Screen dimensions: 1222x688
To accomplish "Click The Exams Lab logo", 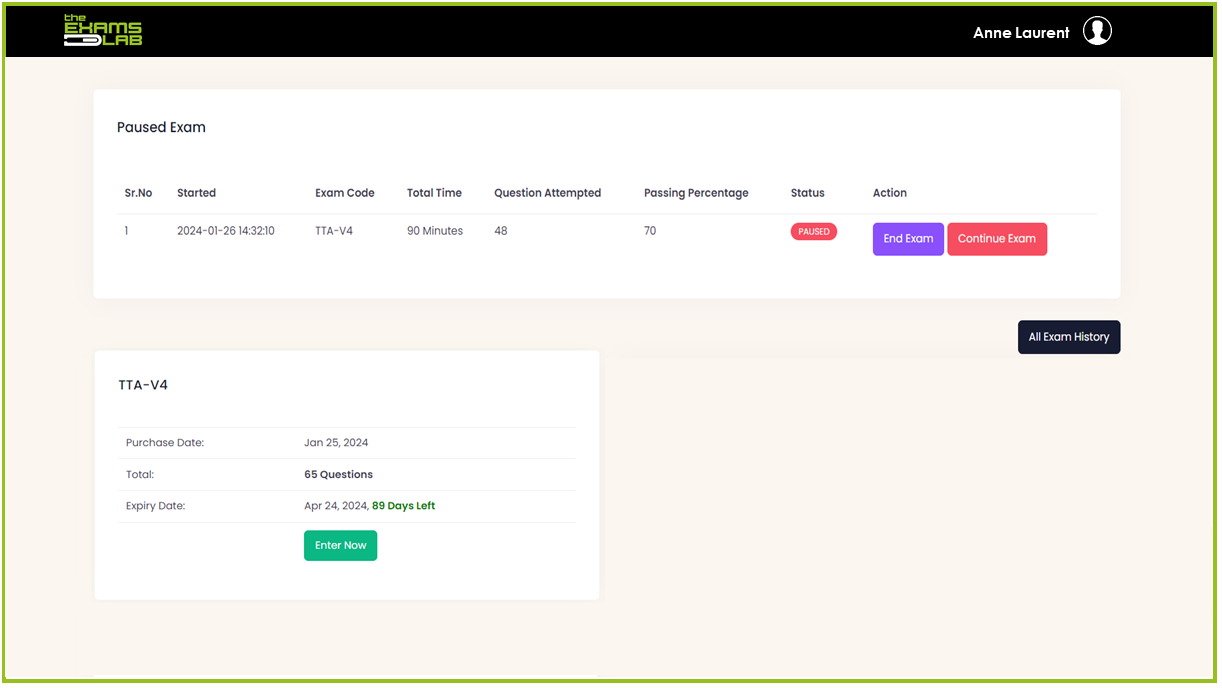I will tap(103, 30).
